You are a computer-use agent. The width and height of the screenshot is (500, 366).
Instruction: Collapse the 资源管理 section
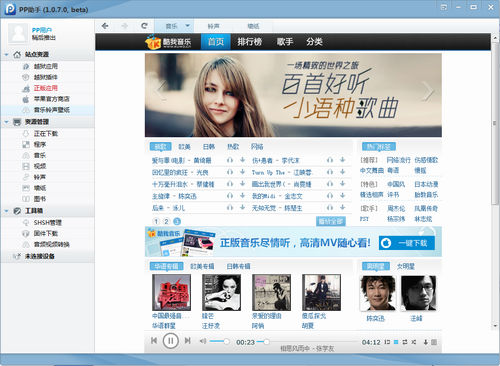pyautogui.click(x=6, y=122)
